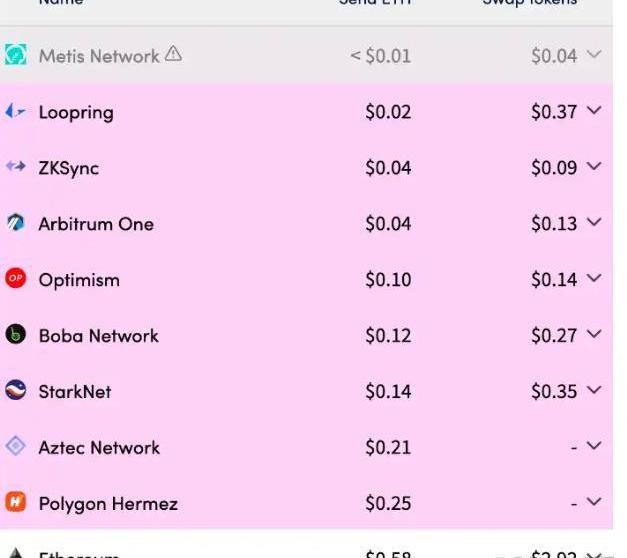Expand the ZKSync row chevron
Image resolution: width=627 pixels, height=558 pixels.
(595, 167)
